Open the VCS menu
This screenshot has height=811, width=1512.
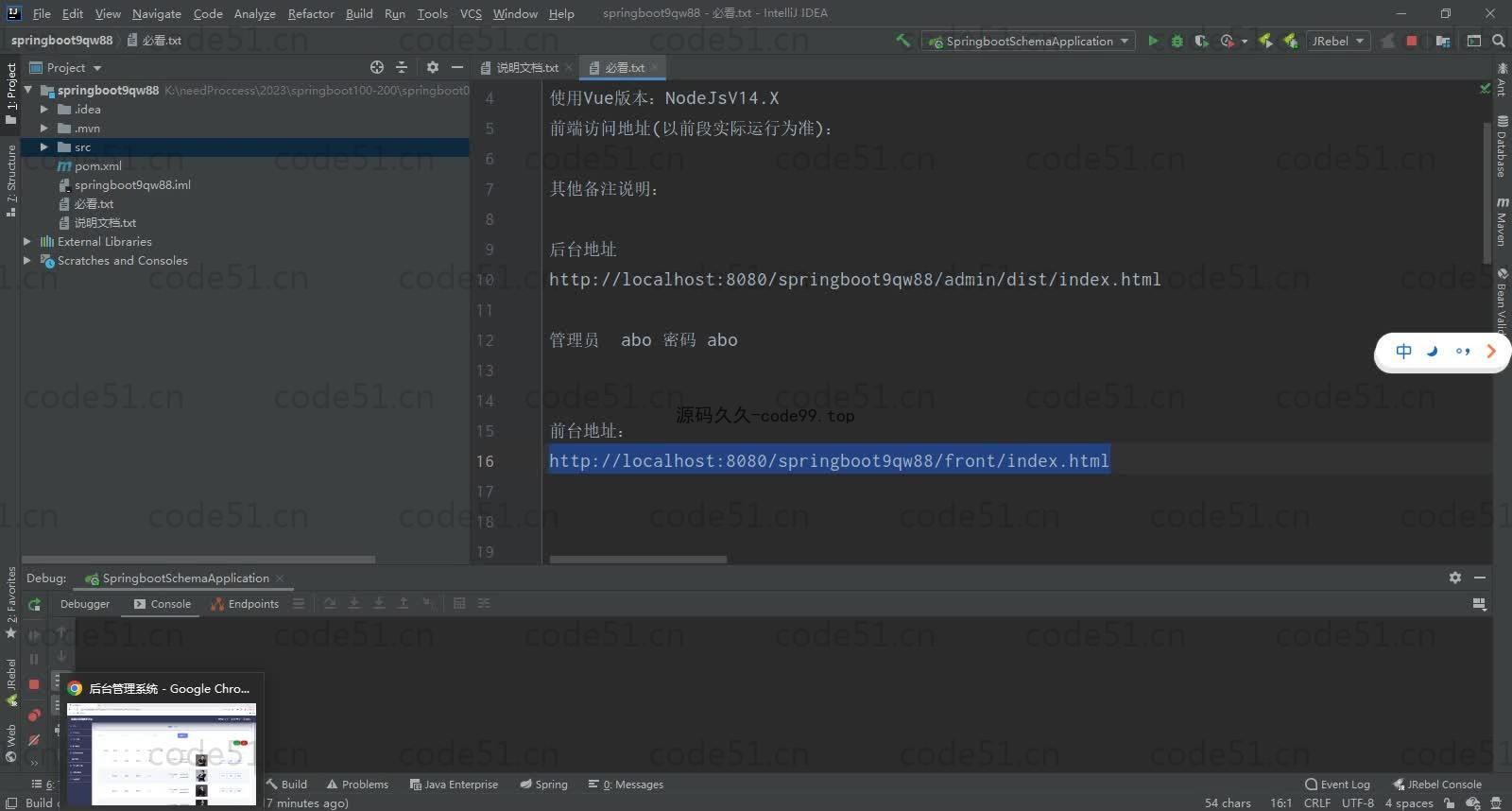pos(471,13)
